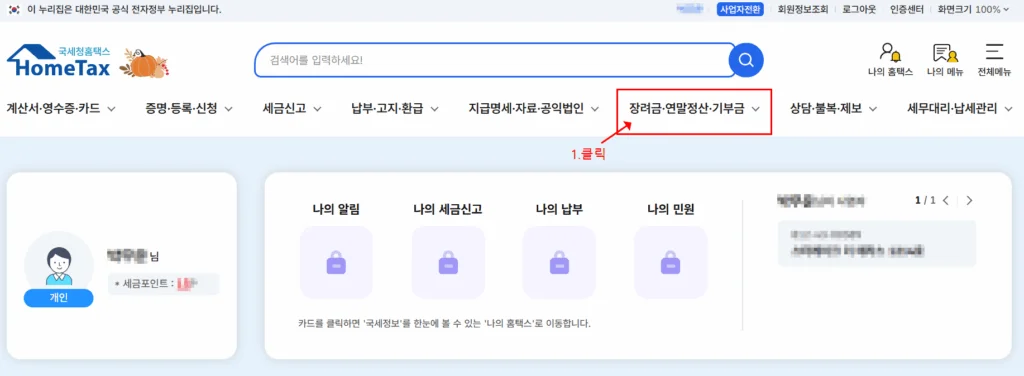Click 나의 세금신고 heading
This screenshot has height=376, width=1024.
(x=448, y=210)
